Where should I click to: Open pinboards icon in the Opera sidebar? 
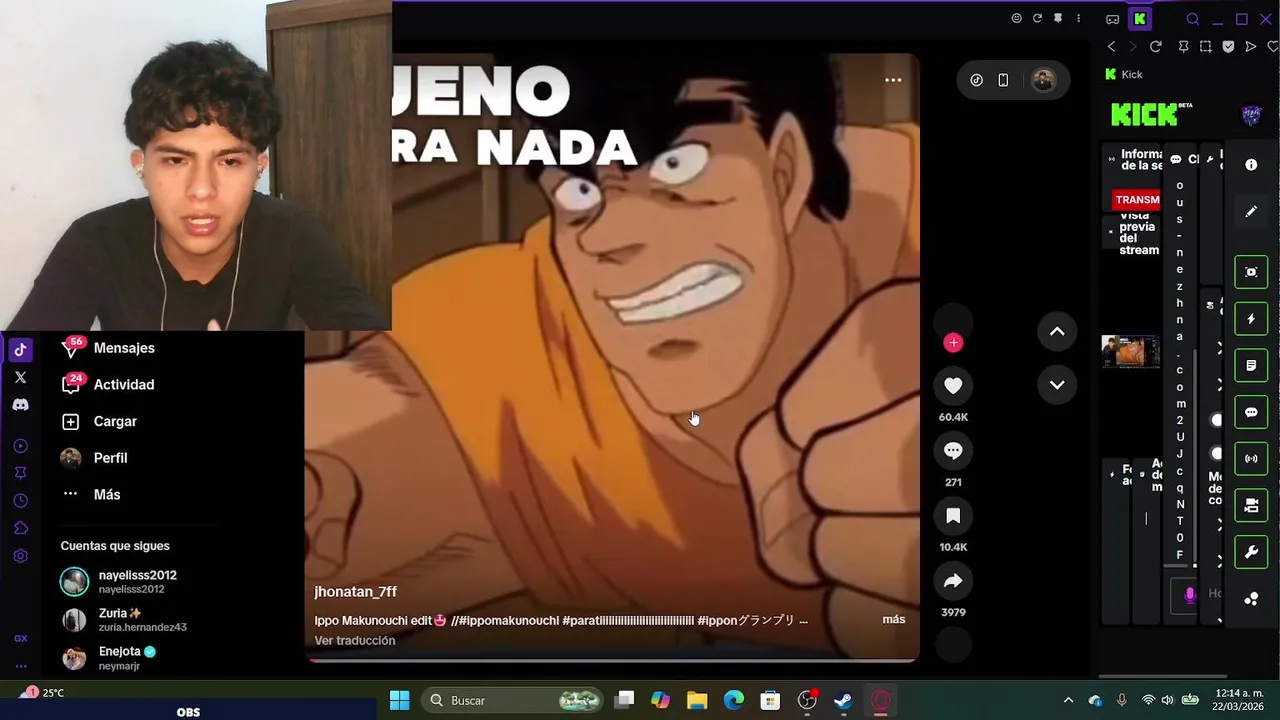(x=20, y=473)
